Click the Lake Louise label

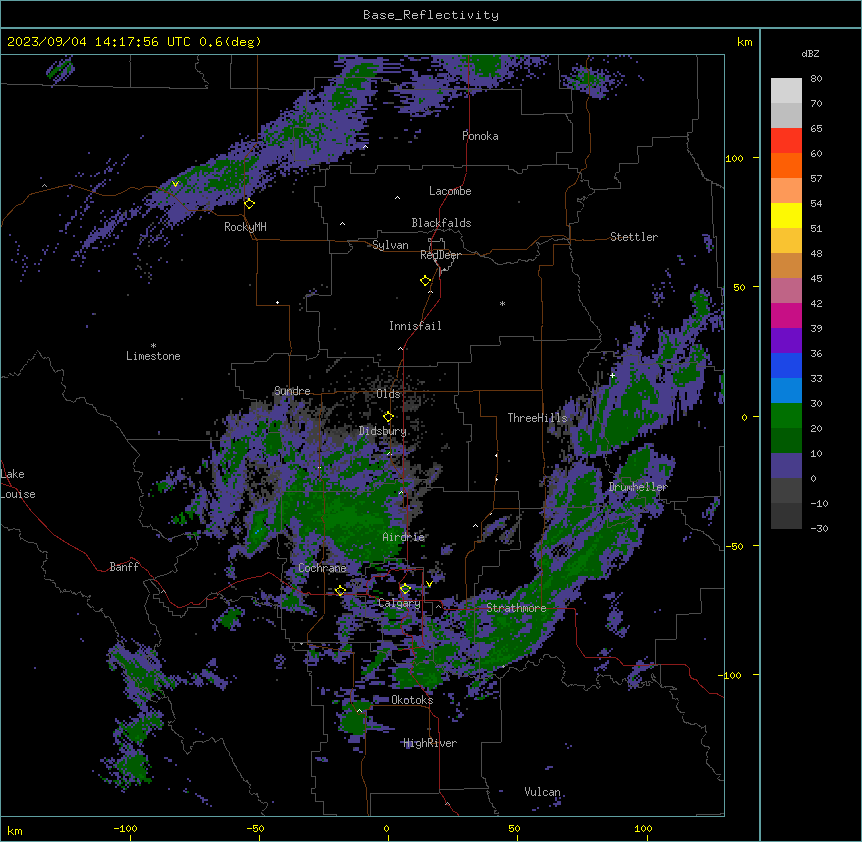18,484
